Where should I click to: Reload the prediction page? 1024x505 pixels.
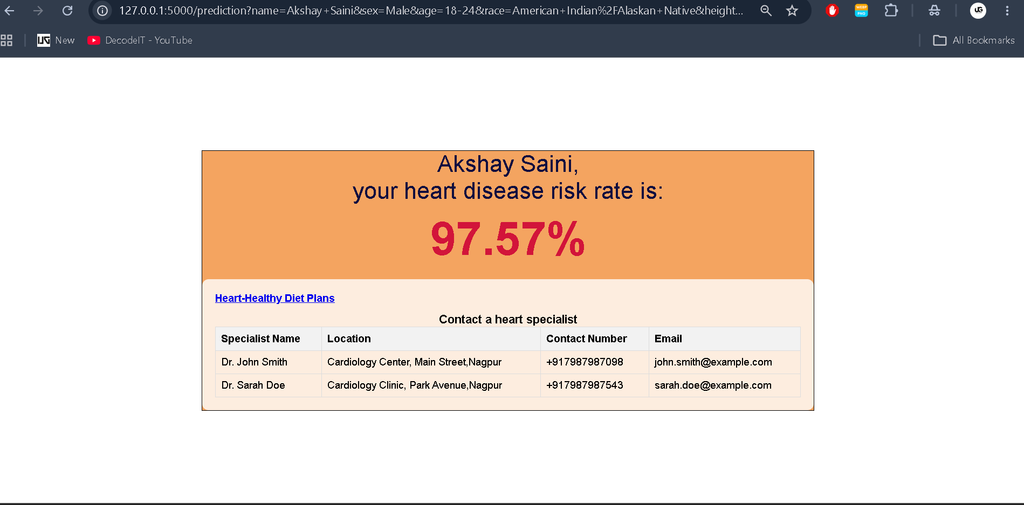pos(67,10)
